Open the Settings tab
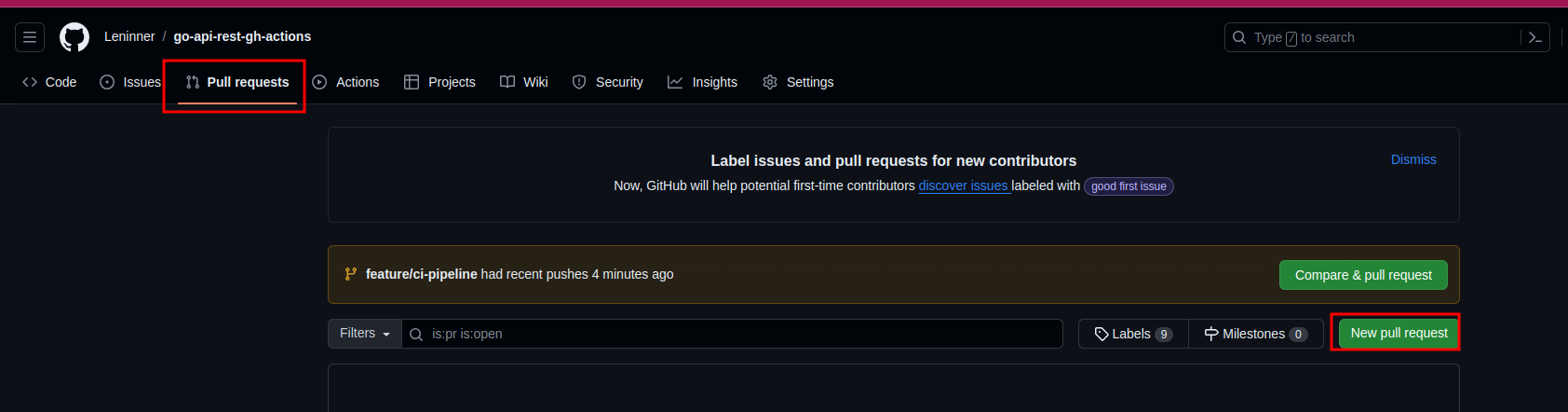 (798, 82)
